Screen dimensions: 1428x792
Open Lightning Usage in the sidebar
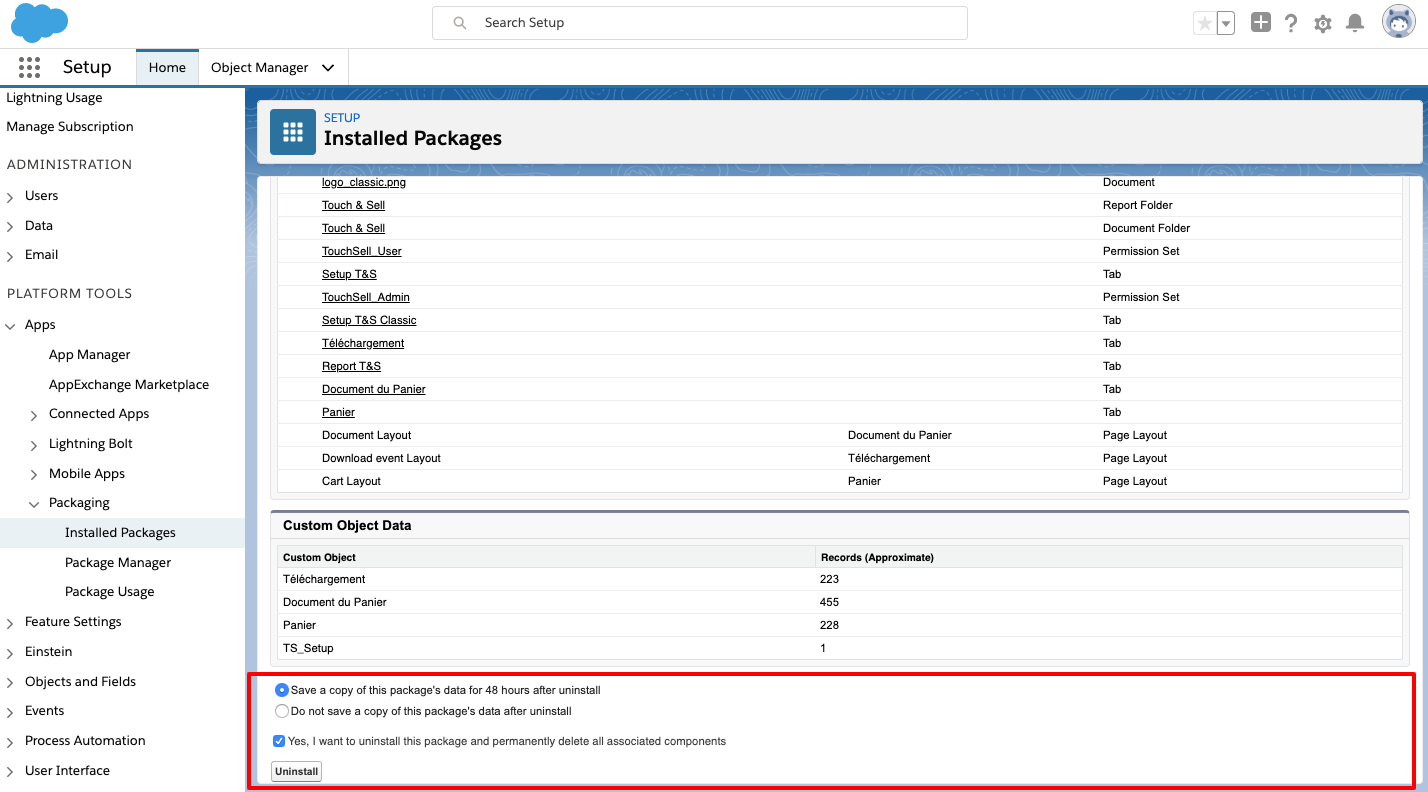54,98
